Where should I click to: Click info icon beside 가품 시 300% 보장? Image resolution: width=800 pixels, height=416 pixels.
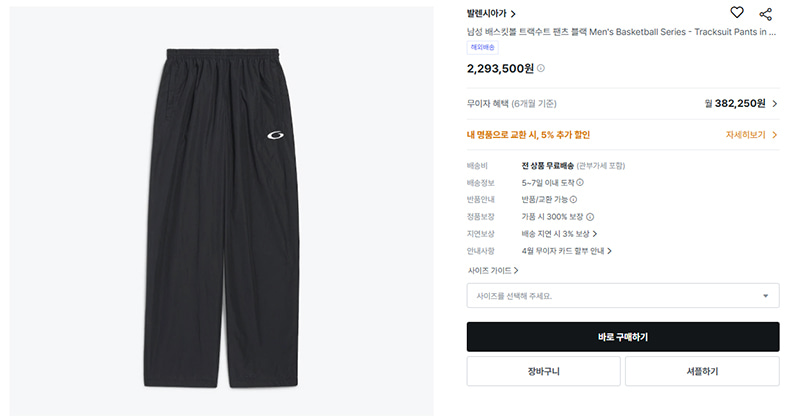[x=590, y=216]
